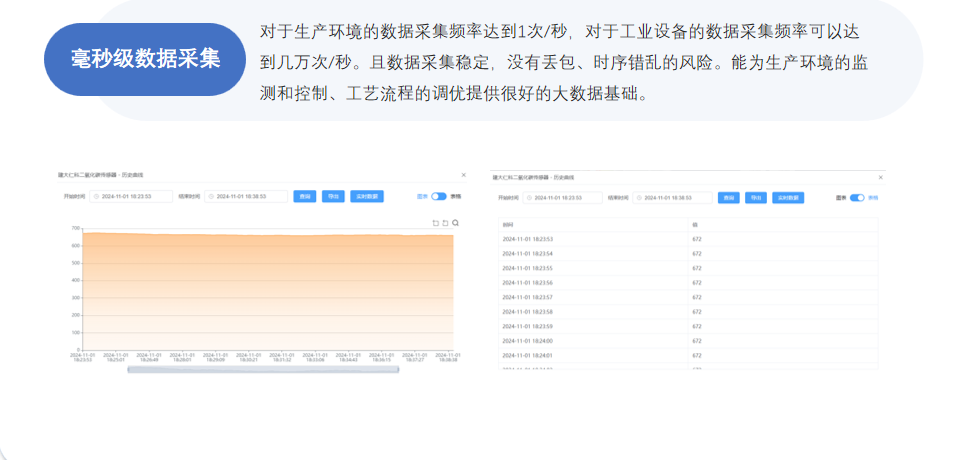Image resolution: width=958 pixels, height=460 pixels.
Task: Click clock icon in chart dialog's start time
Action: point(96,197)
